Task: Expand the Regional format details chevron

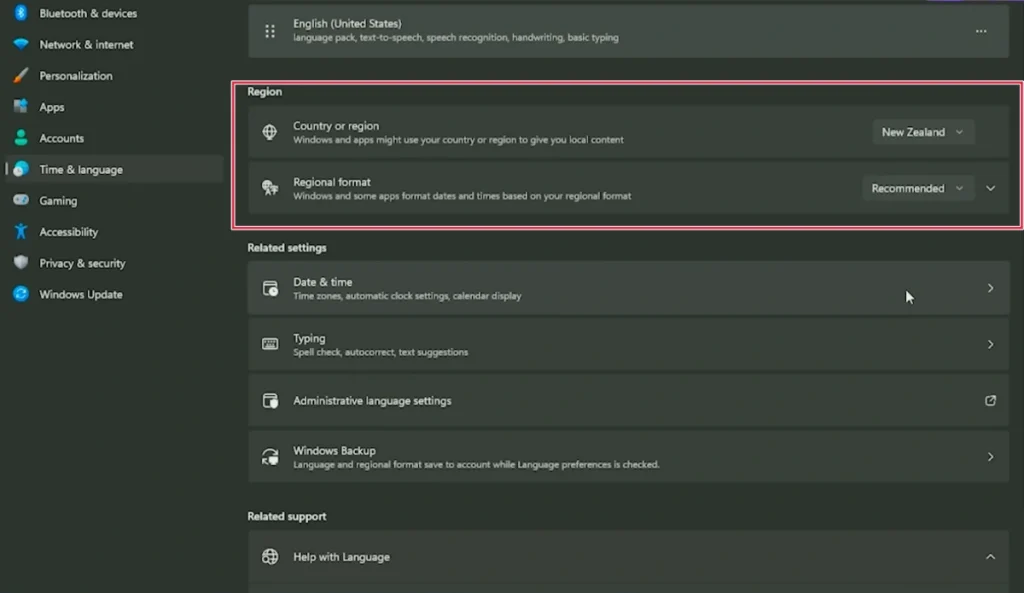Action: tap(990, 188)
